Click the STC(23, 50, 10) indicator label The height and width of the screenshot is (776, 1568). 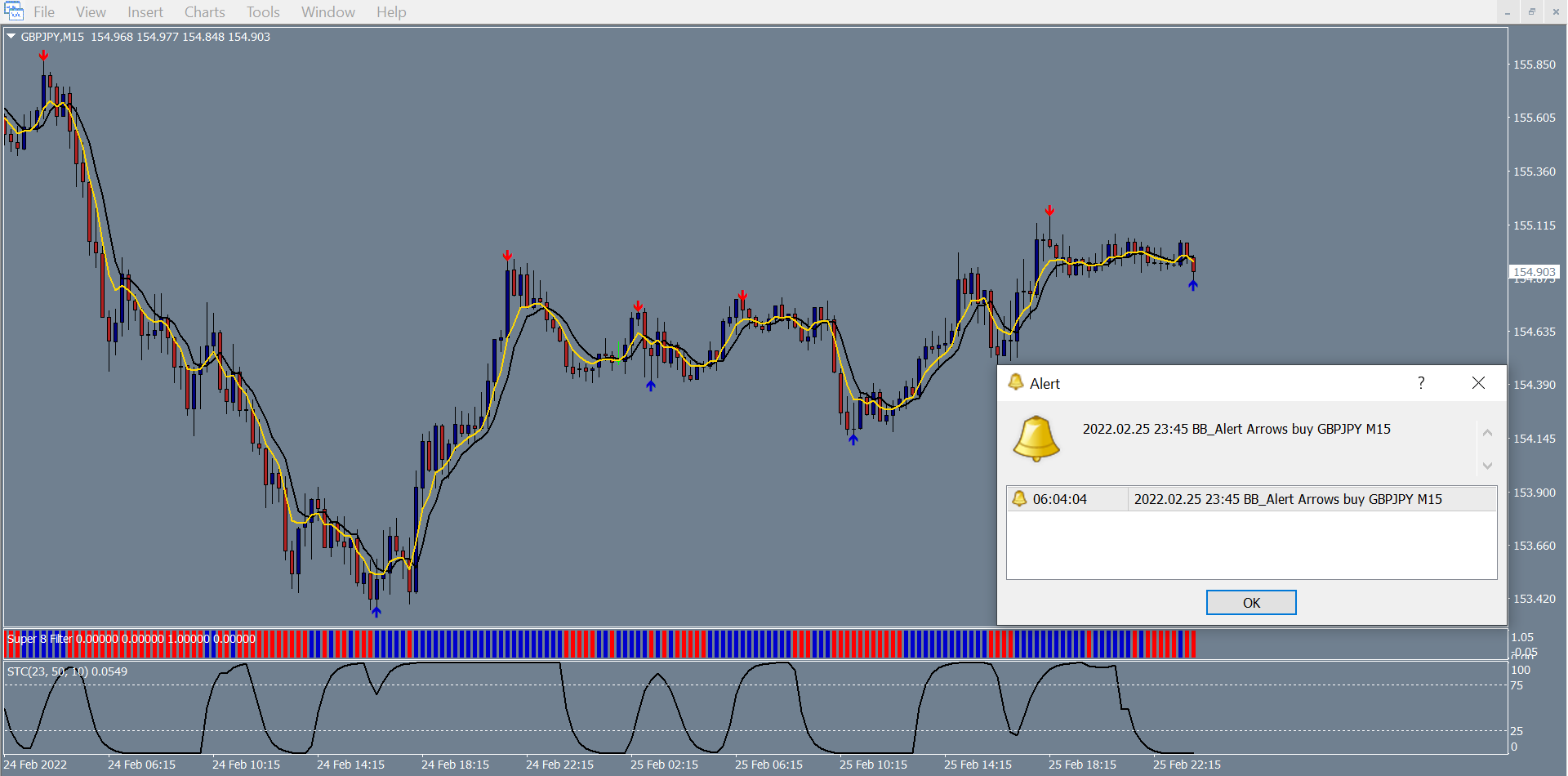coord(67,671)
